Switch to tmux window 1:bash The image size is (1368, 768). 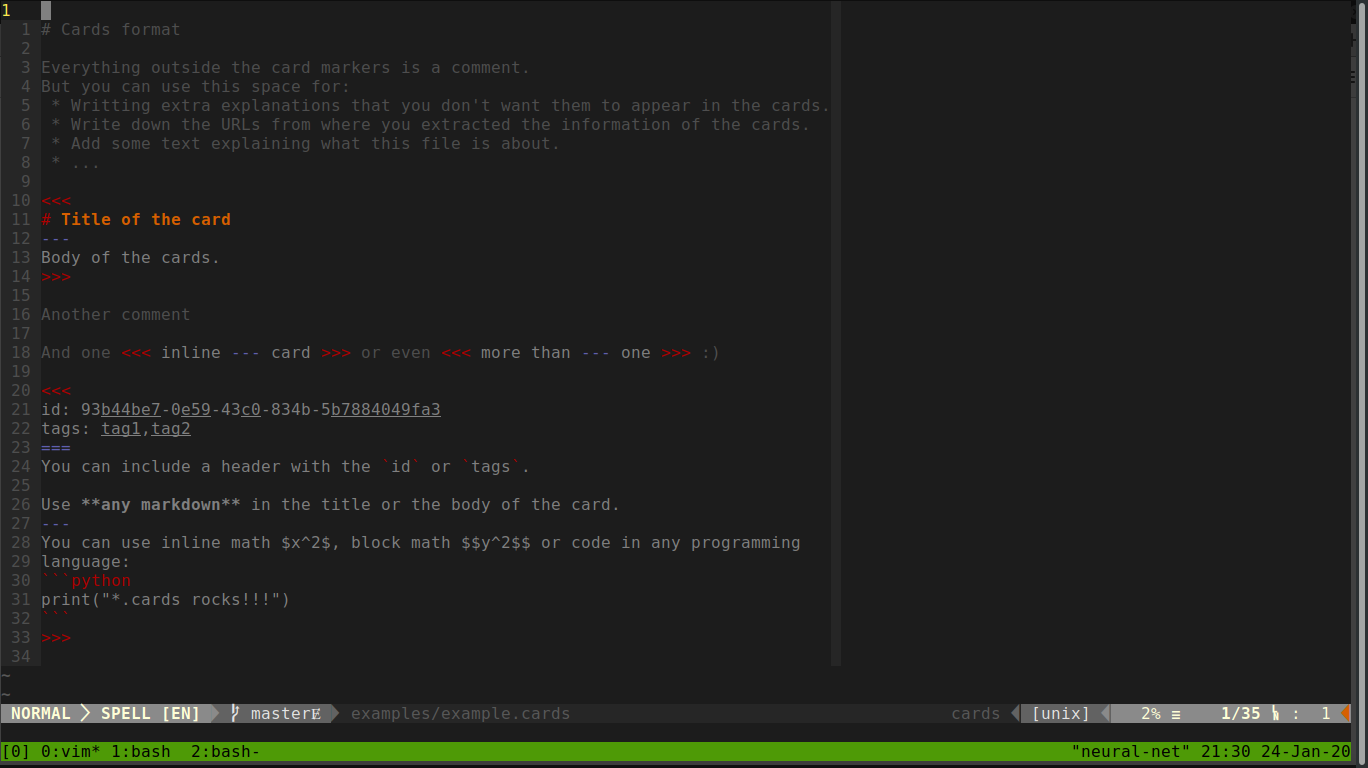point(140,751)
